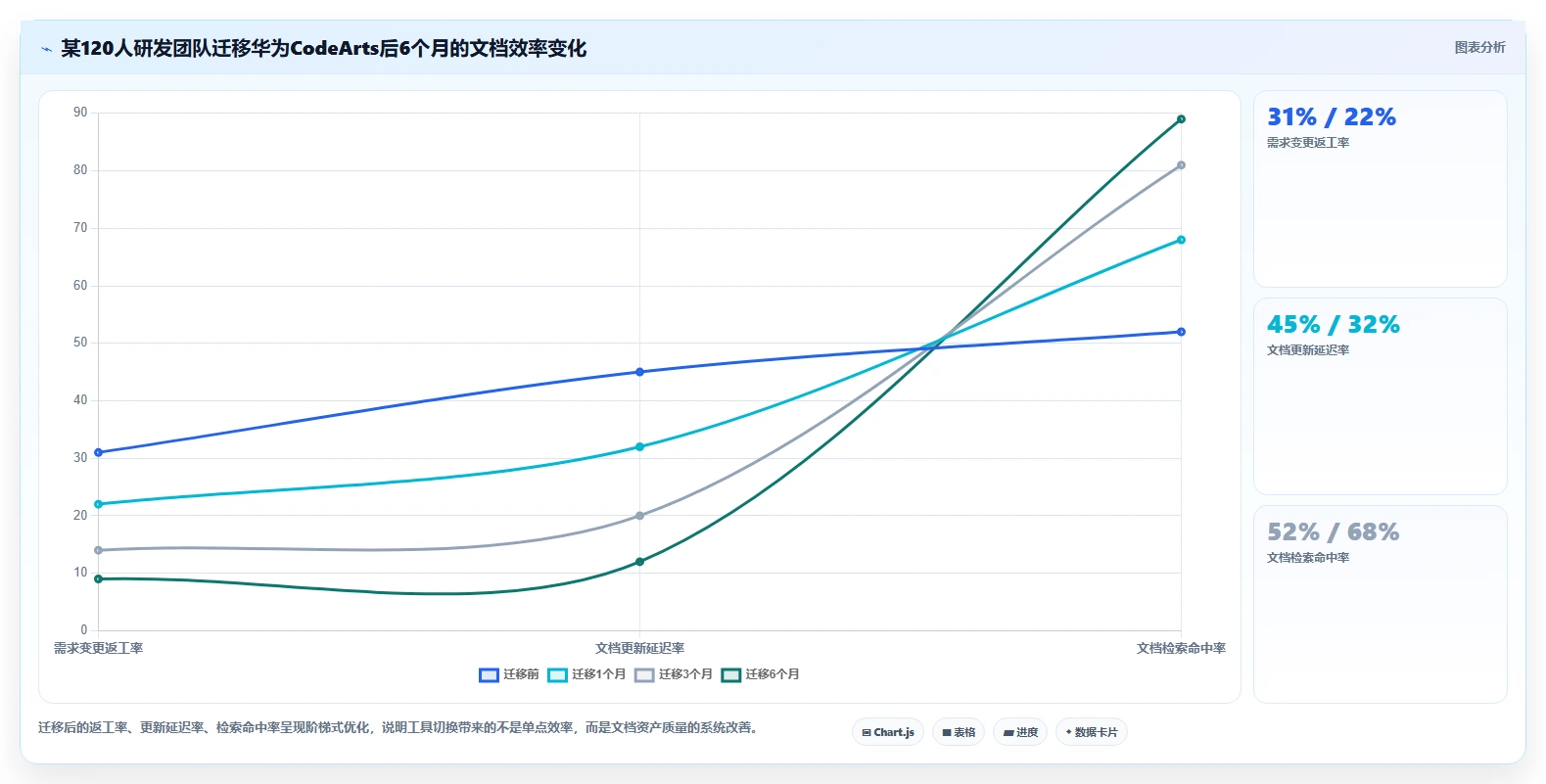
Task: Click the icon inside the Chart.js chip
Action: coord(867,732)
